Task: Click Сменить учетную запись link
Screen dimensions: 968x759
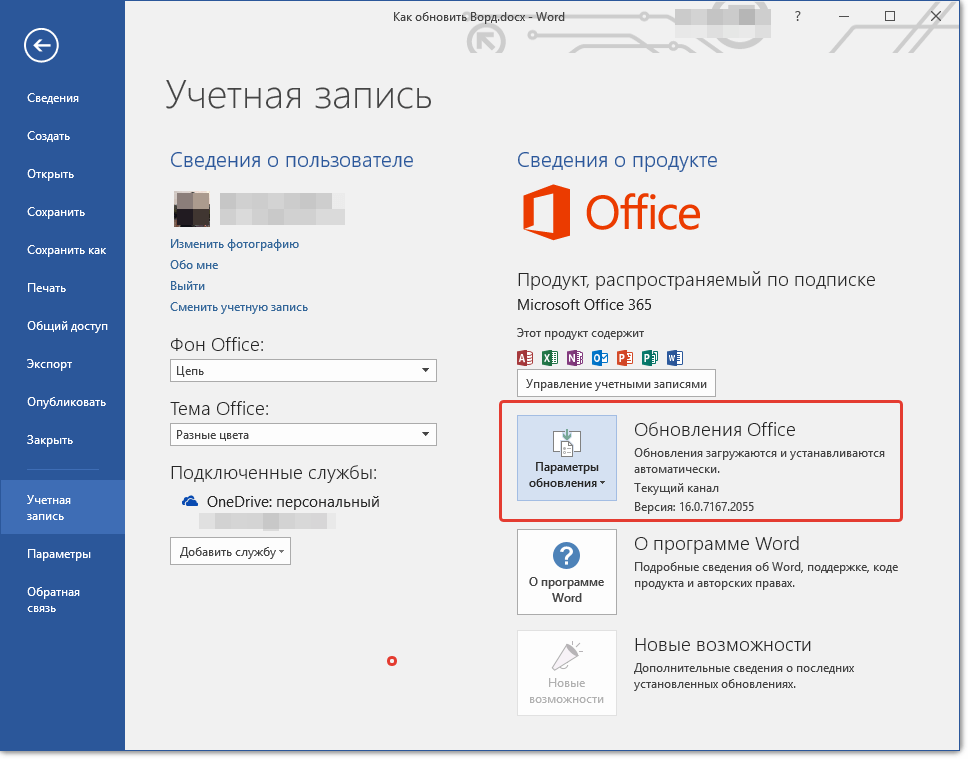Action: pyautogui.click(x=239, y=307)
